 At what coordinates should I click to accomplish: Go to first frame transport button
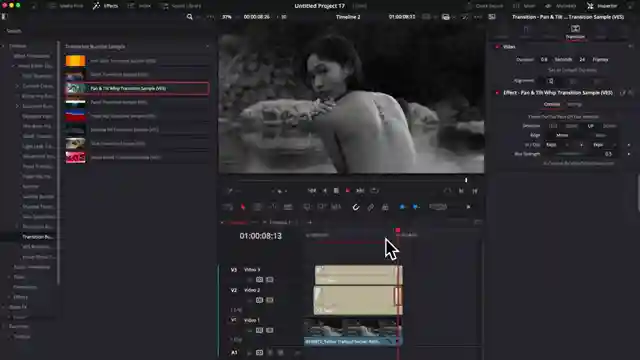pos(312,191)
